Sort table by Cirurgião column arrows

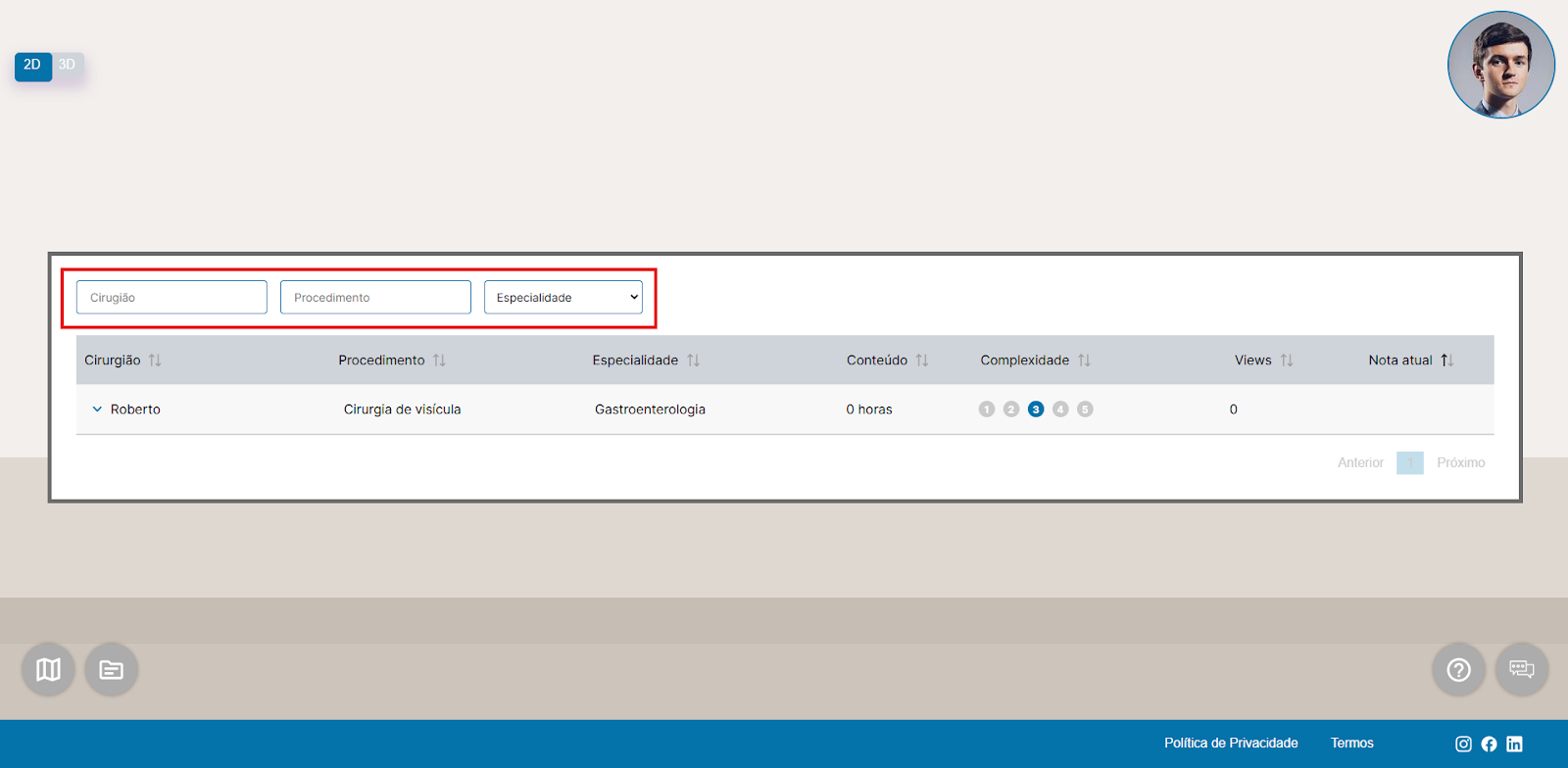[x=155, y=360]
